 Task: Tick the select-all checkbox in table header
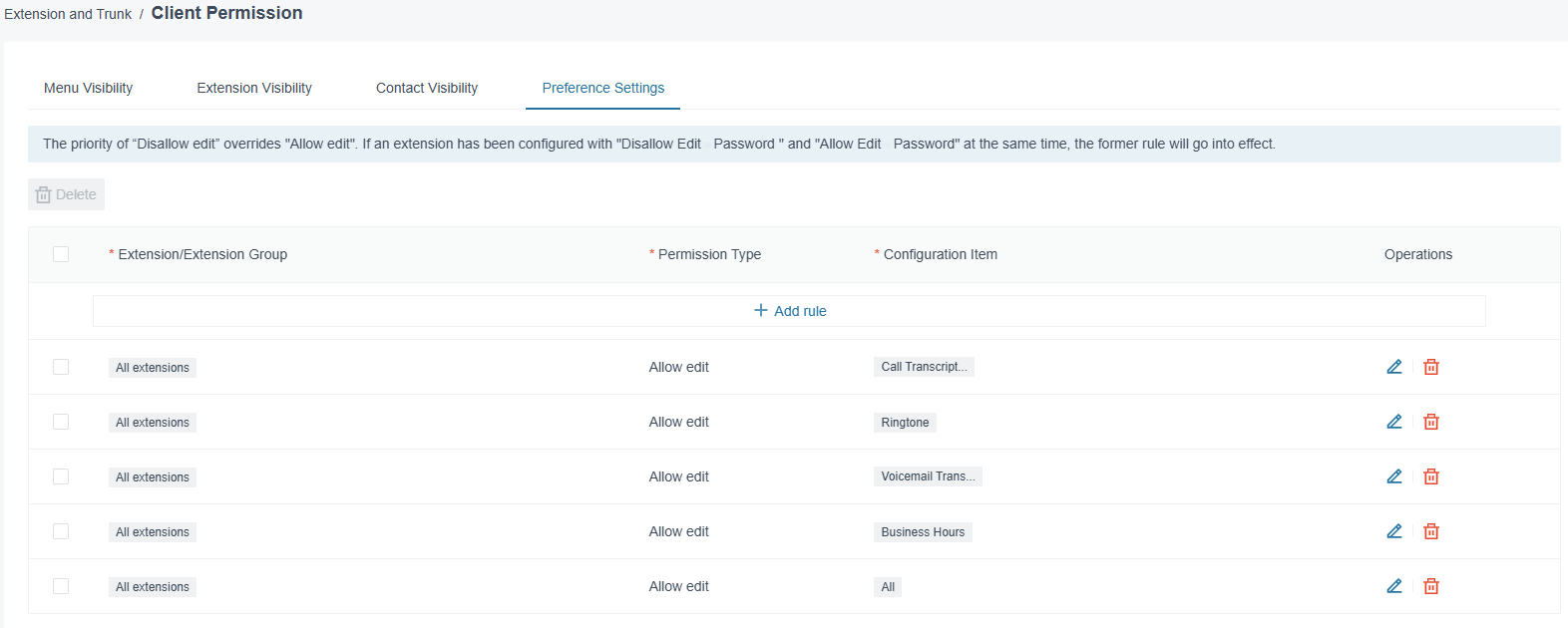tap(61, 254)
